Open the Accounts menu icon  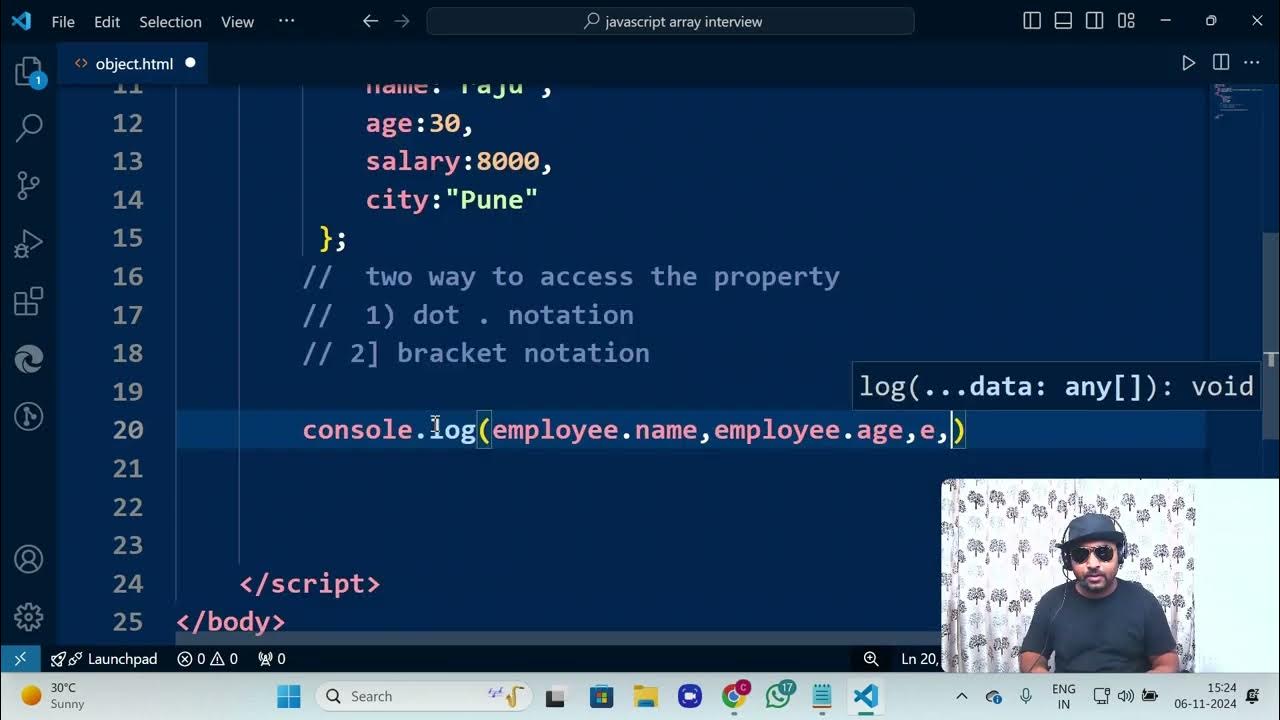click(x=28, y=559)
